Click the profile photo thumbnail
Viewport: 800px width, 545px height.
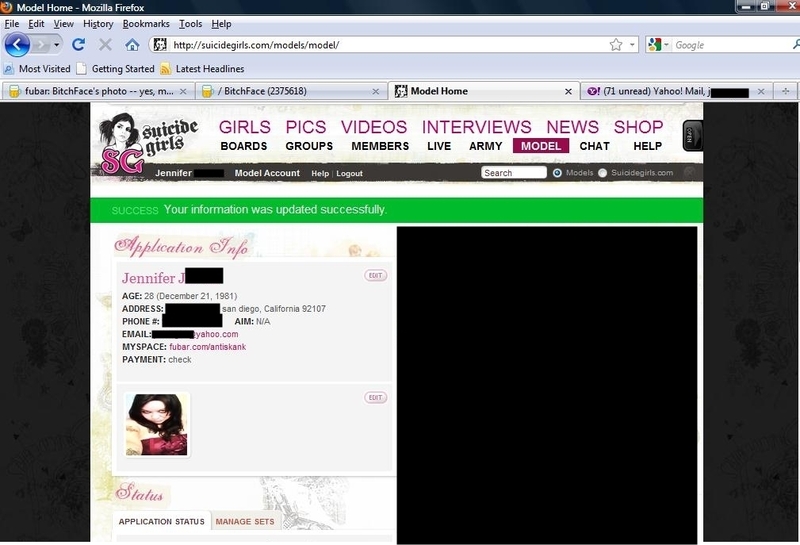click(x=157, y=425)
